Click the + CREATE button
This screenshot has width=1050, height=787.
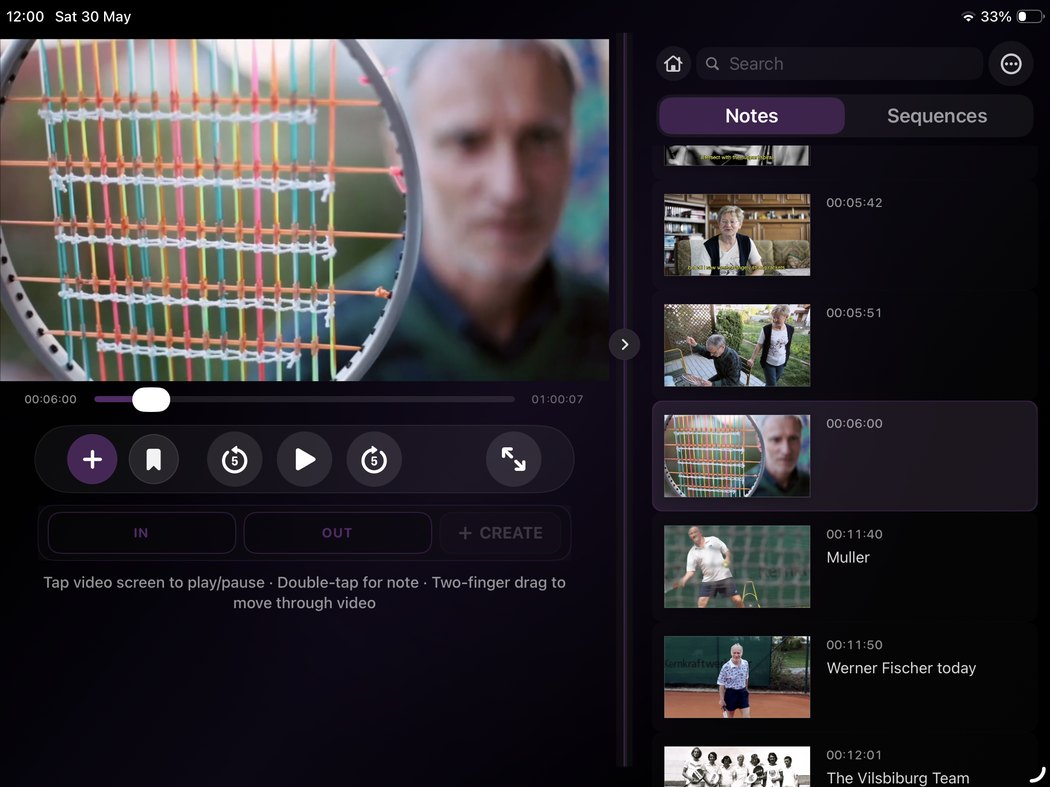[500, 533]
